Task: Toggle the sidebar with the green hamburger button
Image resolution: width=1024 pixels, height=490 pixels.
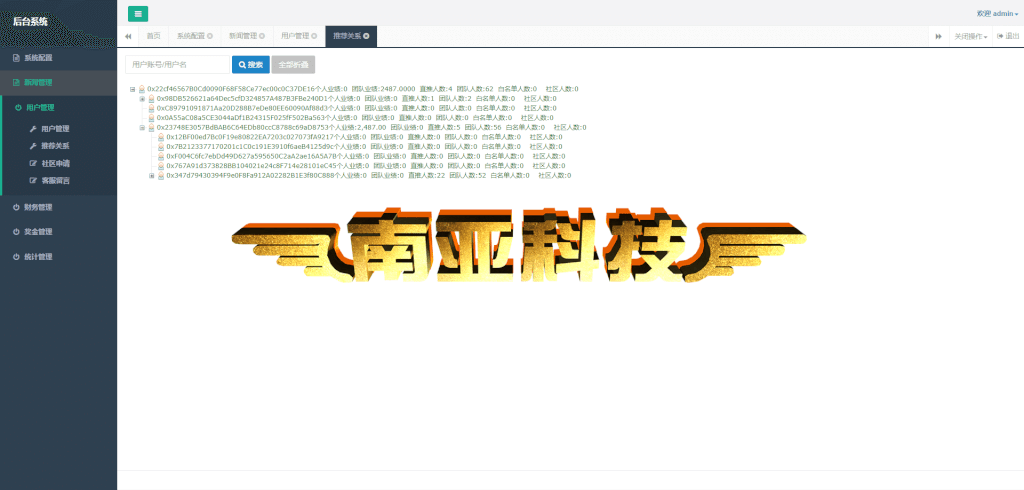Action: [x=138, y=14]
